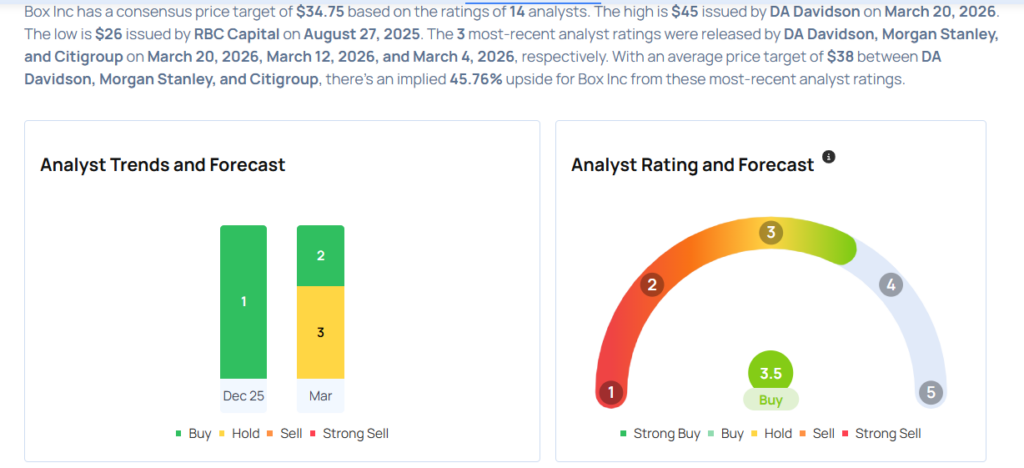Click the Mar green Buy bar segment
The image size is (1024, 468).
click(x=321, y=256)
